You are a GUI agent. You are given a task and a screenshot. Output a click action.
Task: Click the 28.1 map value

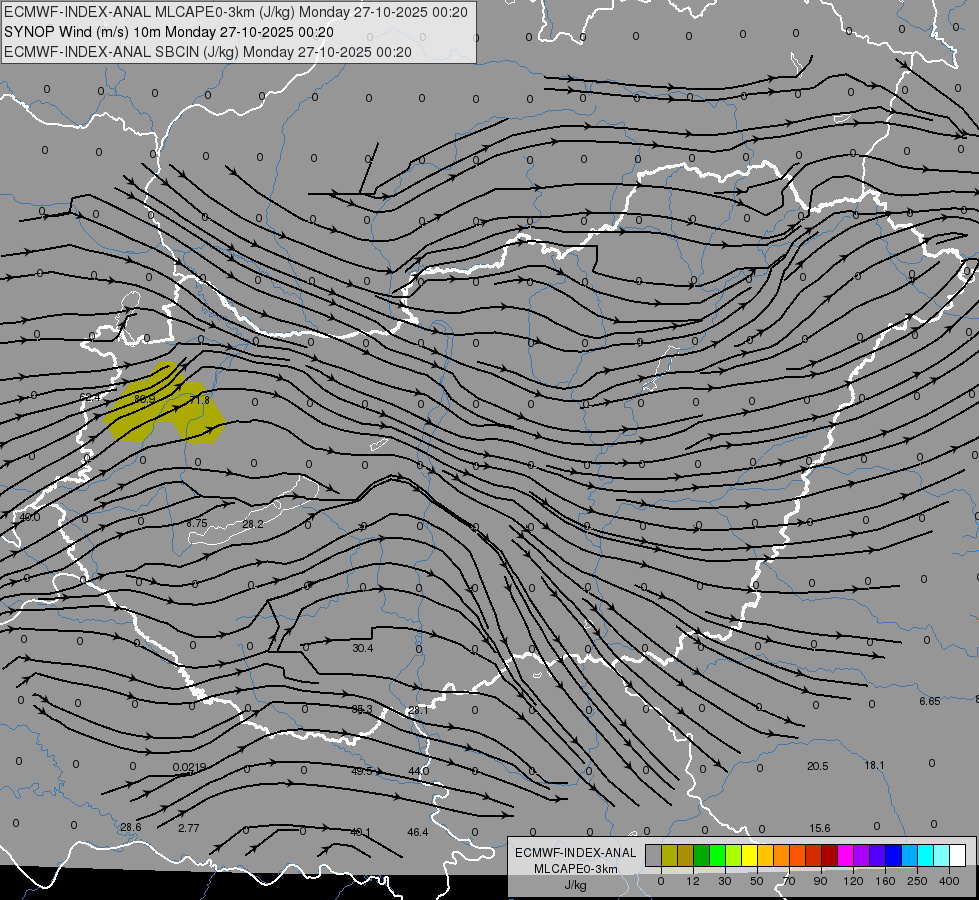418,710
